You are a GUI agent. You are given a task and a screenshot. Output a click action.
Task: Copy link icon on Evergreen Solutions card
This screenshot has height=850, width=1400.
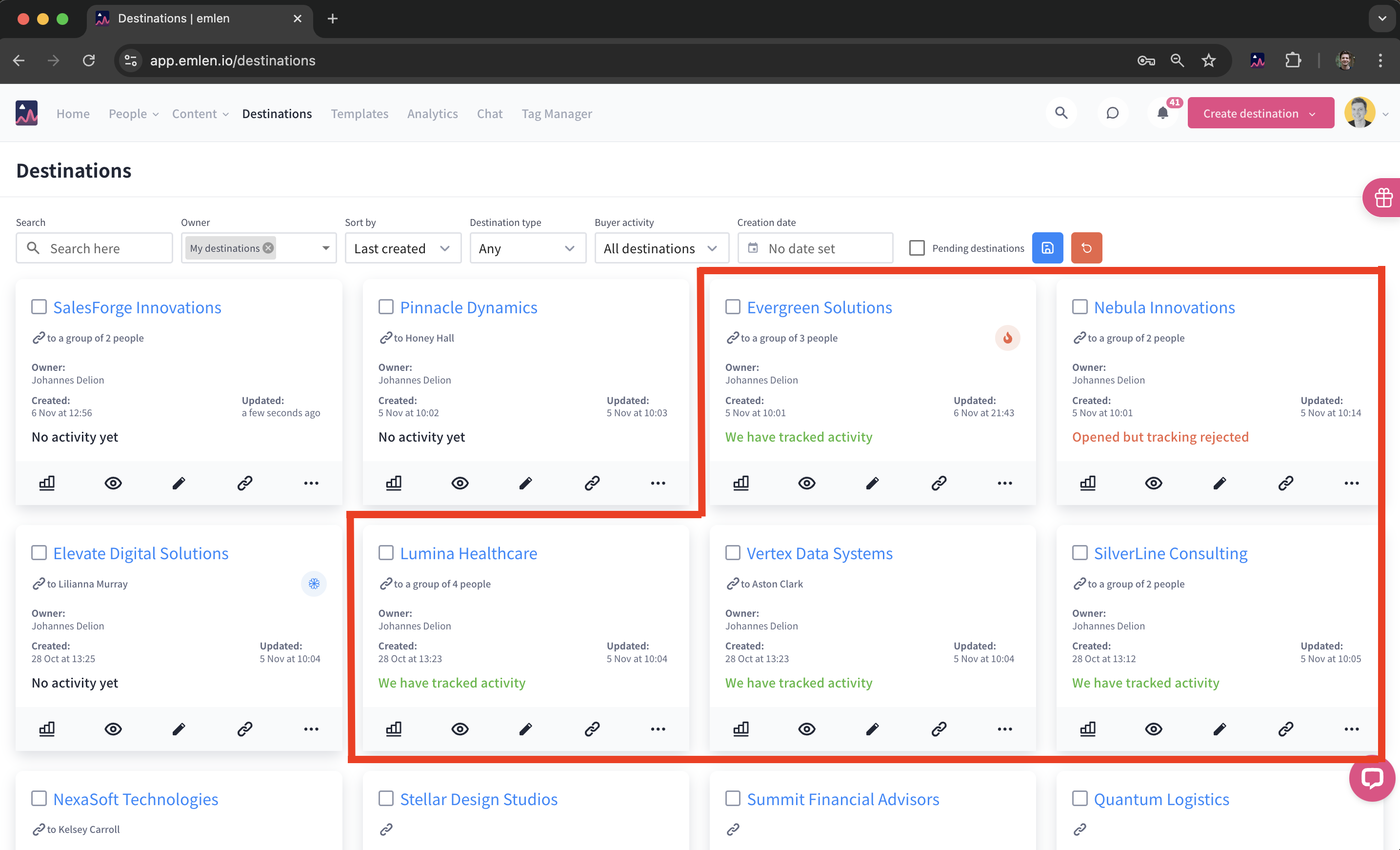tap(939, 483)
